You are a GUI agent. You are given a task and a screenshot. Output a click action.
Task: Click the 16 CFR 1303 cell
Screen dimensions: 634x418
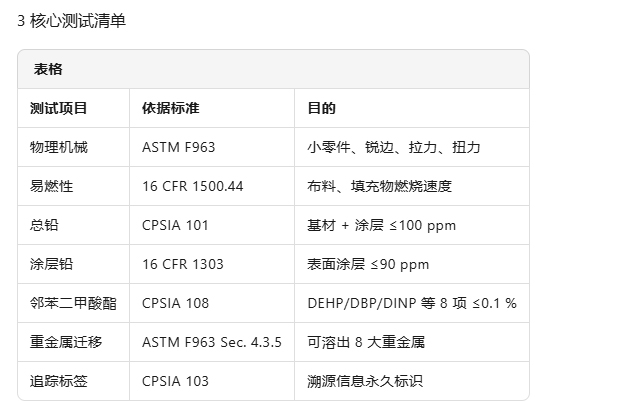point(182,264)
